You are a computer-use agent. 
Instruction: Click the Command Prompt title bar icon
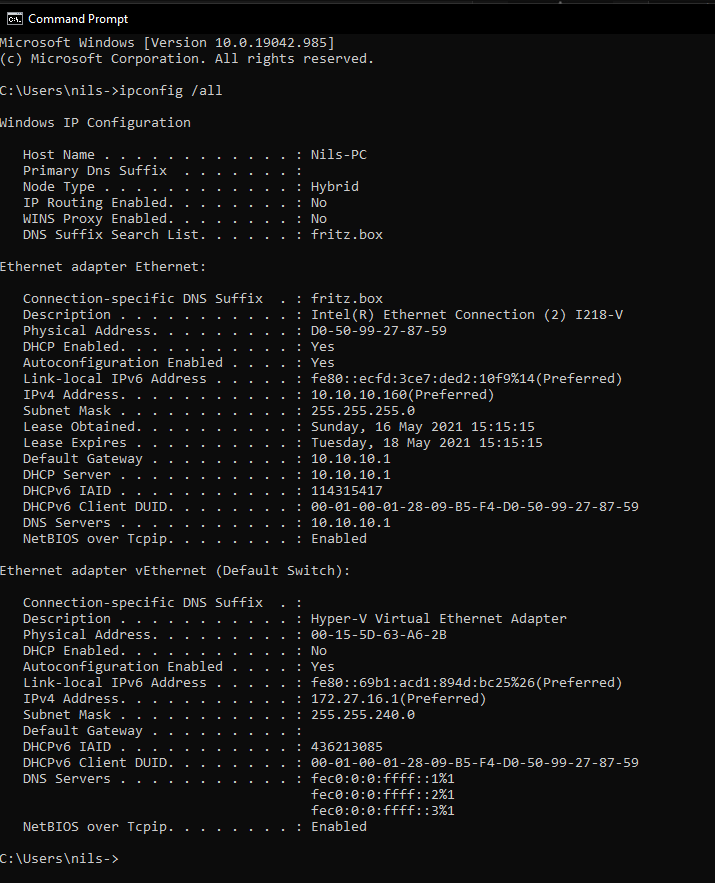pyautogui.click(x=15, y=19)
